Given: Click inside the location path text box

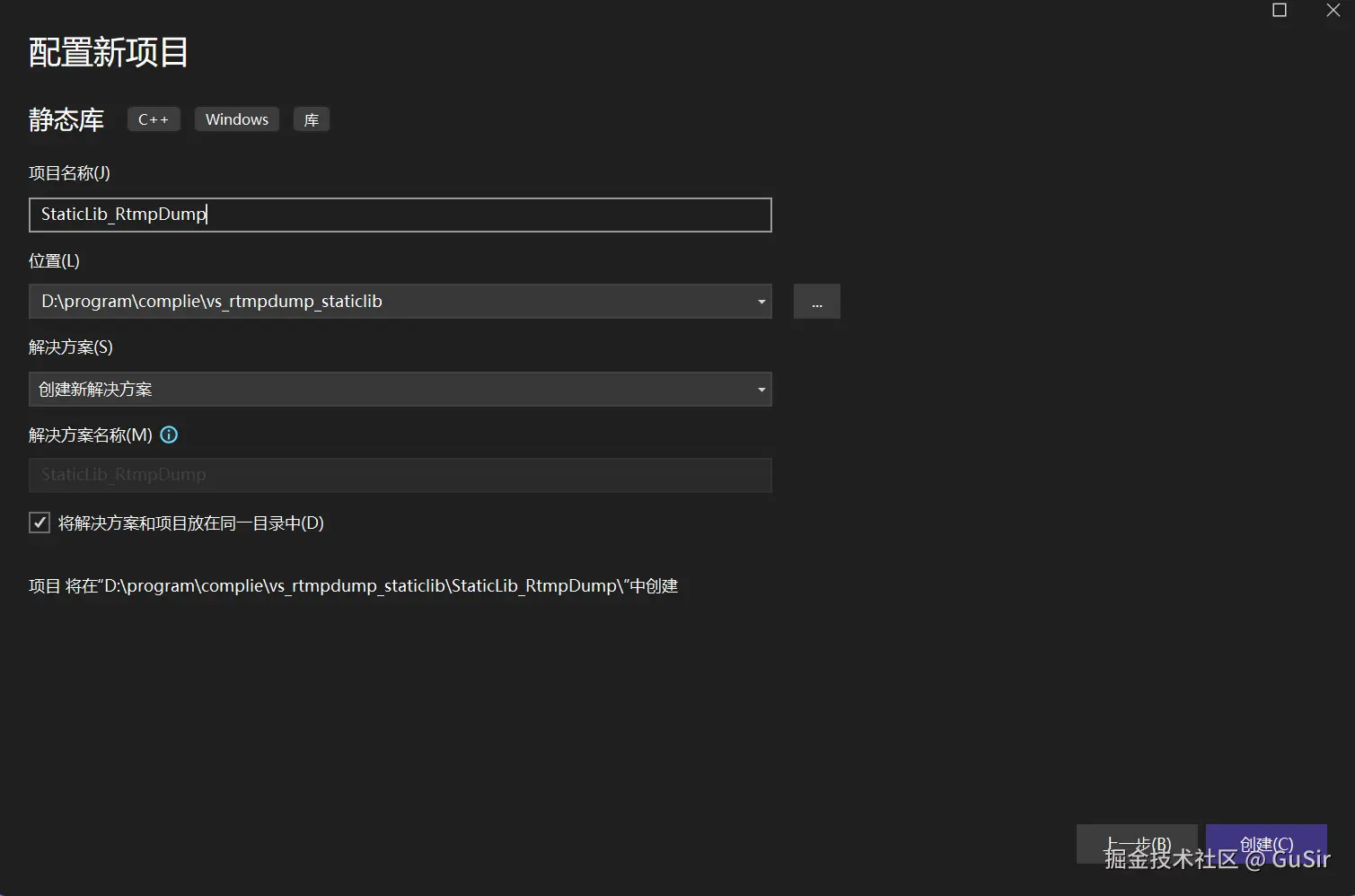Looking at the screenshot, I should [x=386, y=302].
